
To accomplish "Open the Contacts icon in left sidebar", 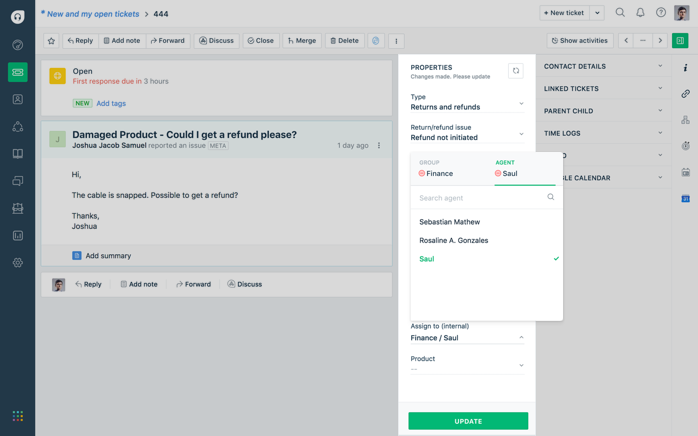I will (x=17, y=100).
